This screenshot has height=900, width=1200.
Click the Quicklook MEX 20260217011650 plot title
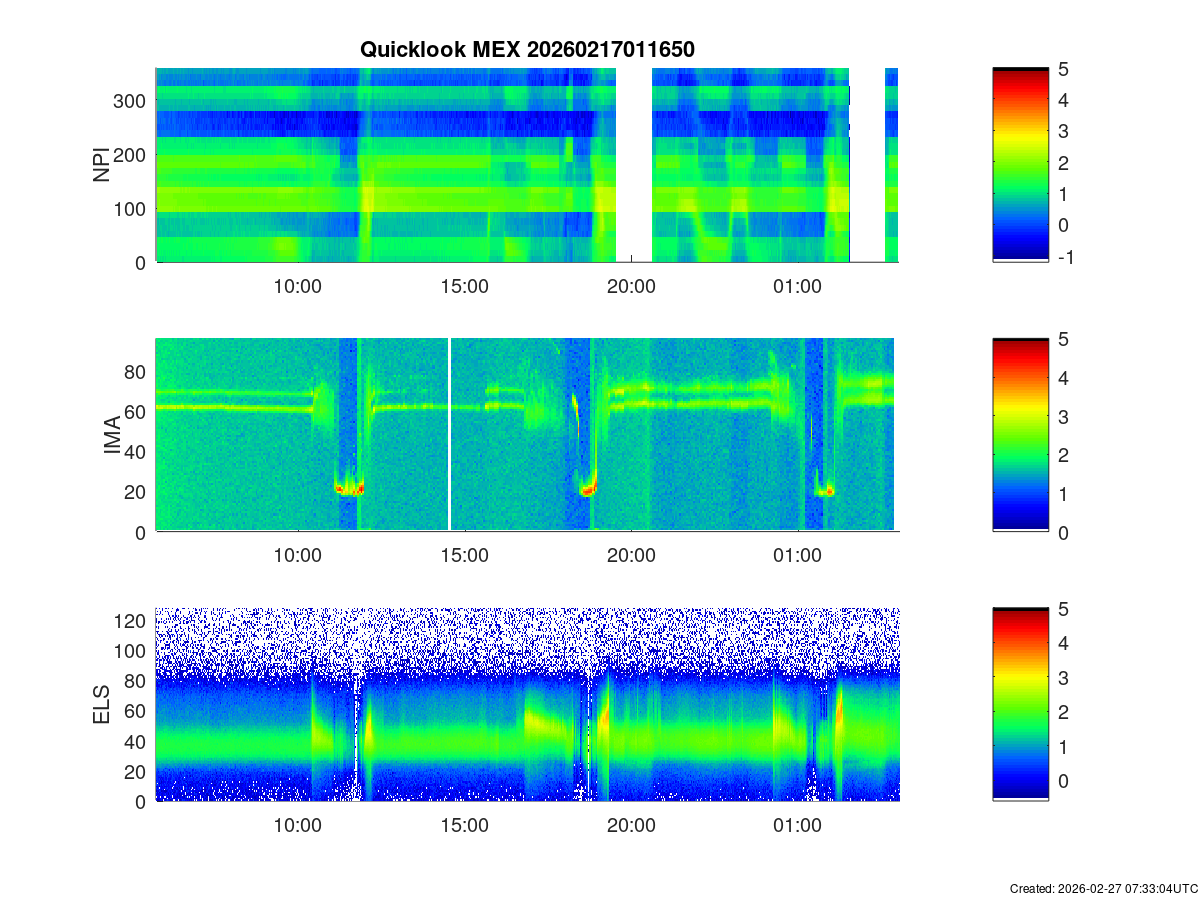(x=527, y=49)
